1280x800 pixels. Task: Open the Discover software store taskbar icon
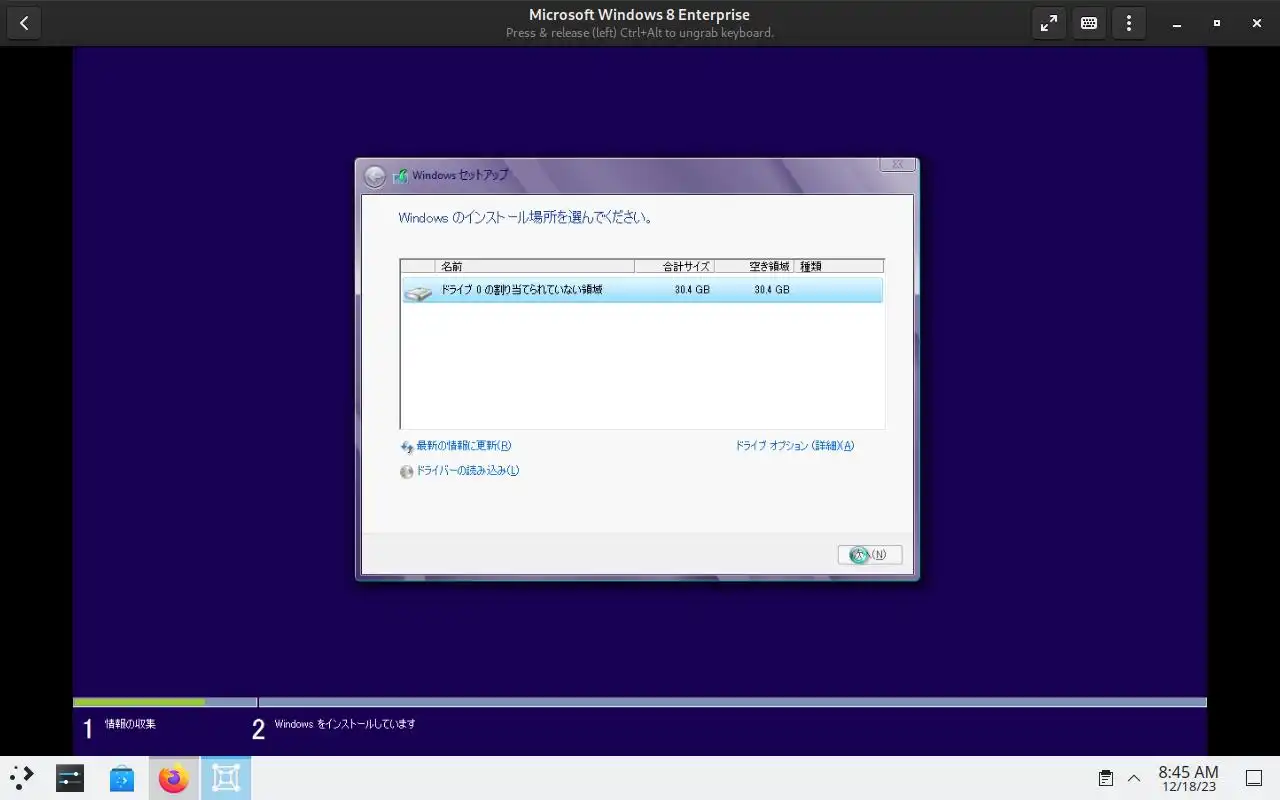point(122,778)
